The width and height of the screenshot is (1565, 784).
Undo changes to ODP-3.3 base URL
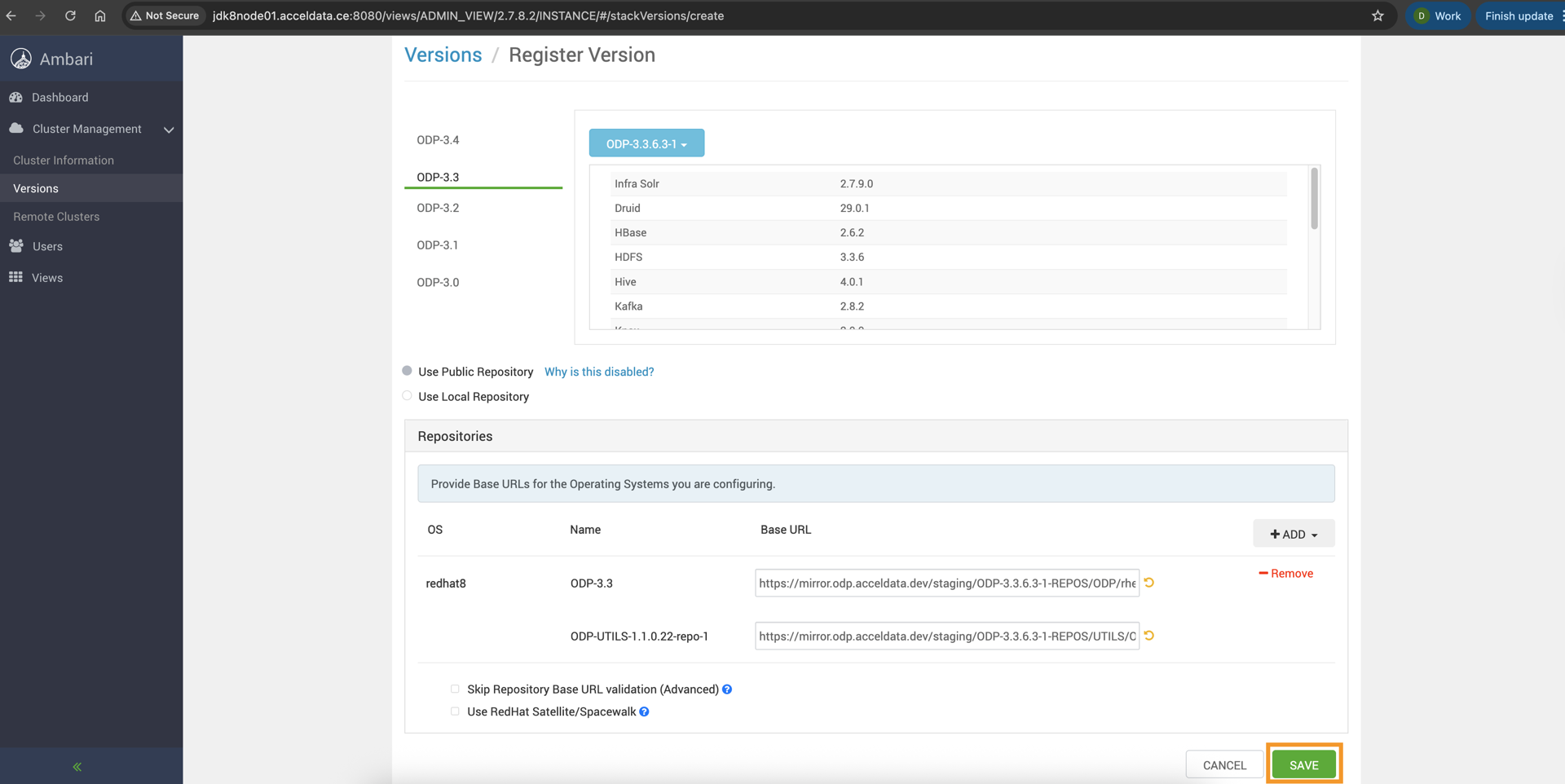1149,583
